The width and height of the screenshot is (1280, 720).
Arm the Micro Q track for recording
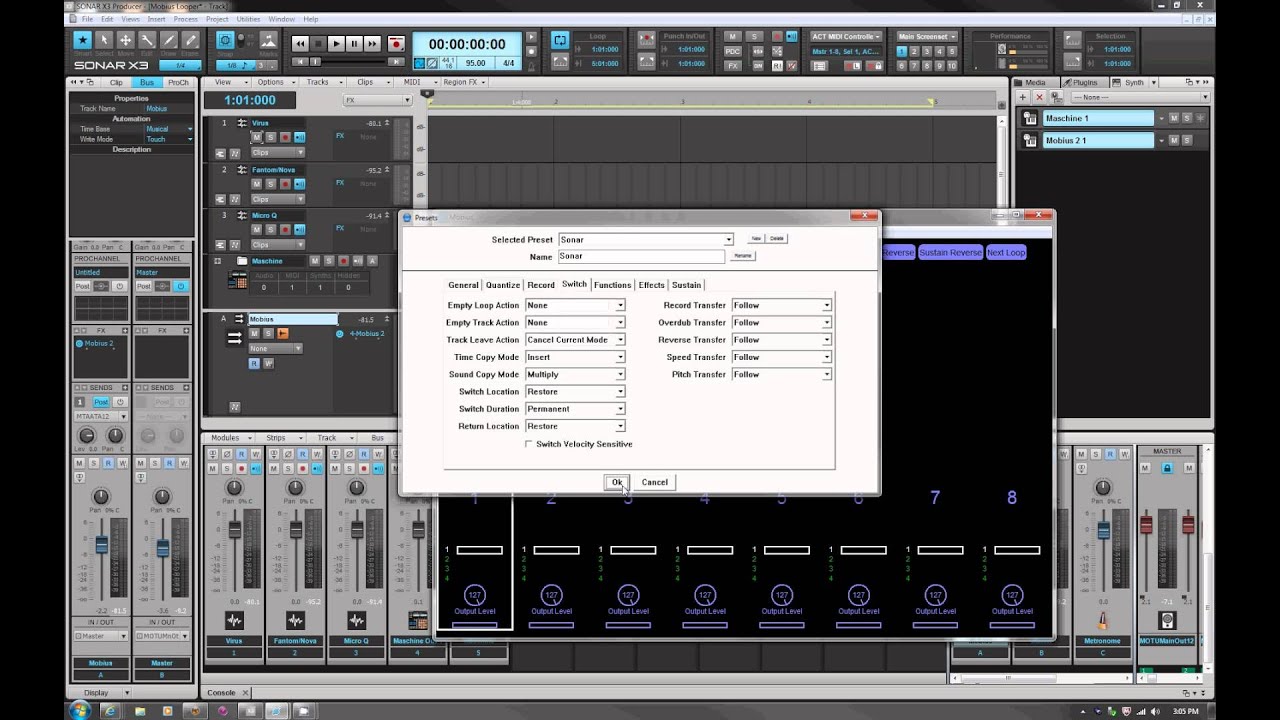point(285,229)
